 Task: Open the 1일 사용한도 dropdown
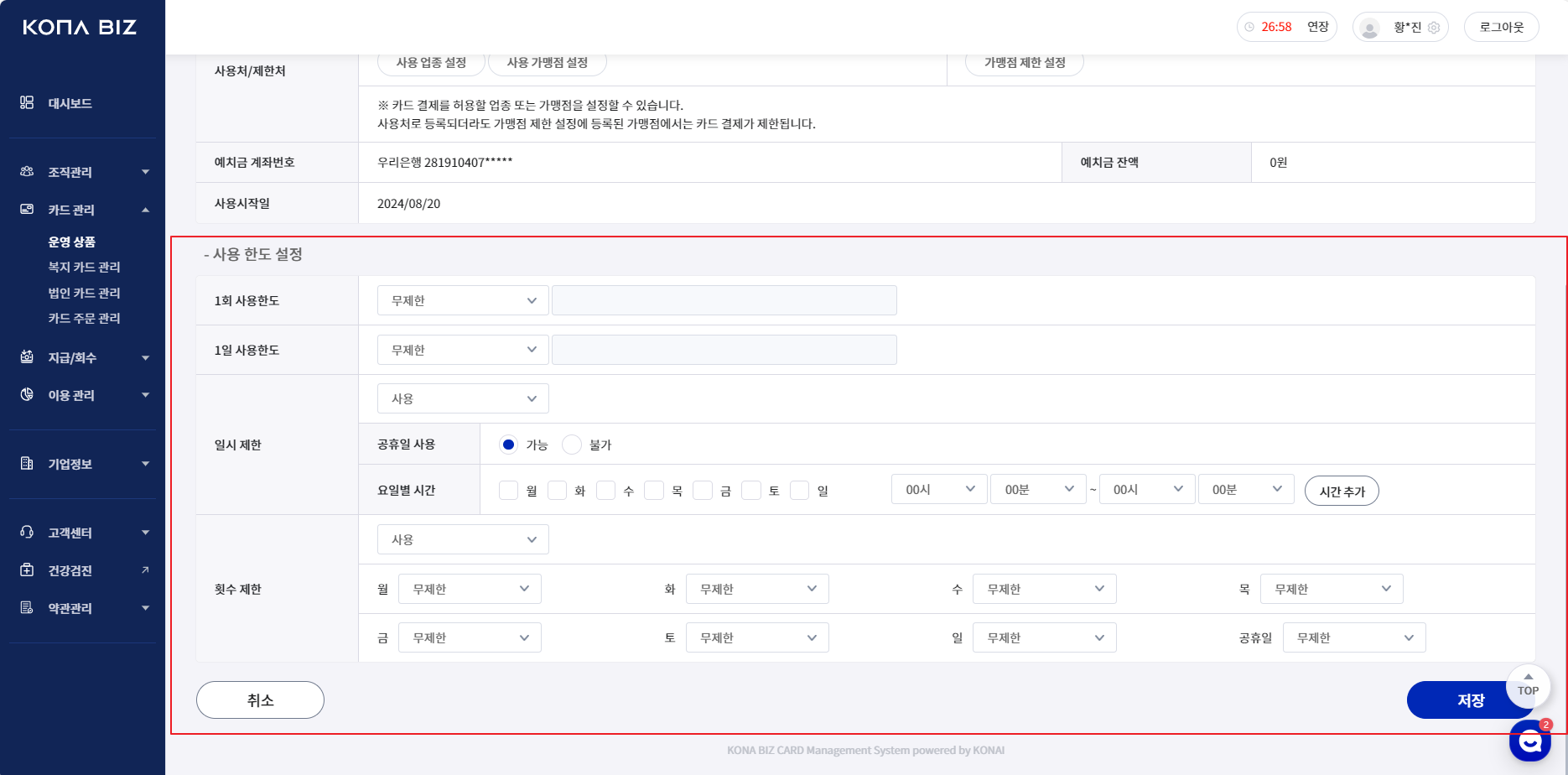pos(463,350)
